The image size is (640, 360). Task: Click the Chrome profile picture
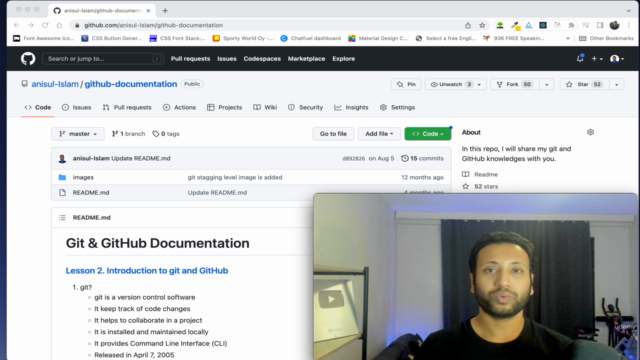(614, 25)
